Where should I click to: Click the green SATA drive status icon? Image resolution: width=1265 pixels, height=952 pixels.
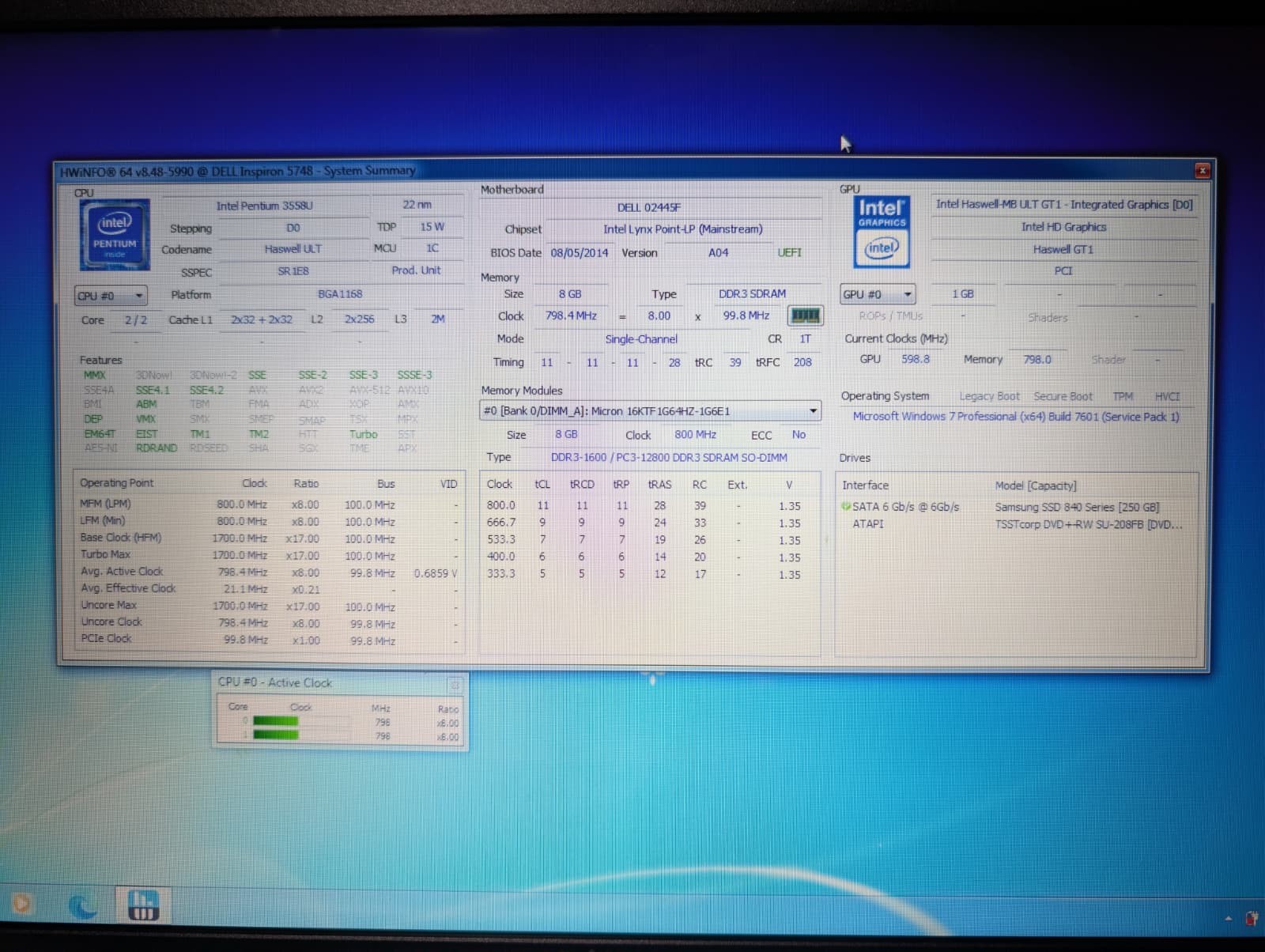[846, 507]
